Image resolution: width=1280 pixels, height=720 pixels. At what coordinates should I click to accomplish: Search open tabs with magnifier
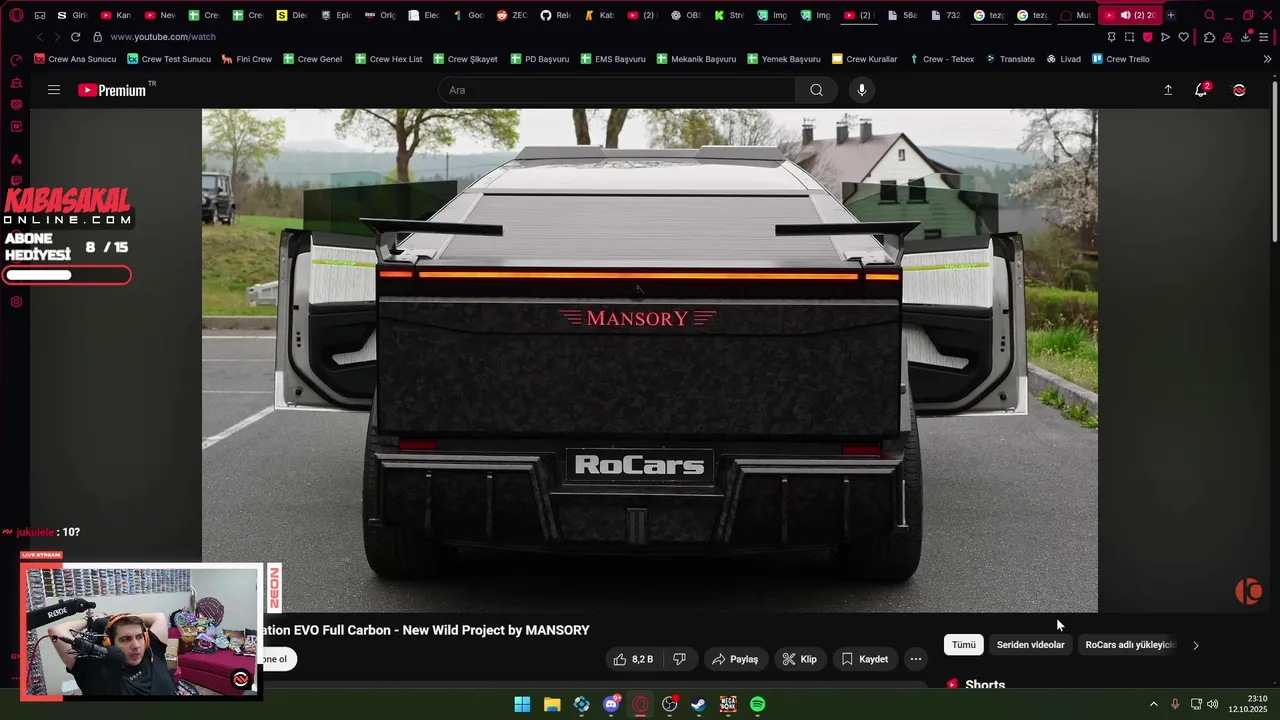click(x=1209, y=15)
